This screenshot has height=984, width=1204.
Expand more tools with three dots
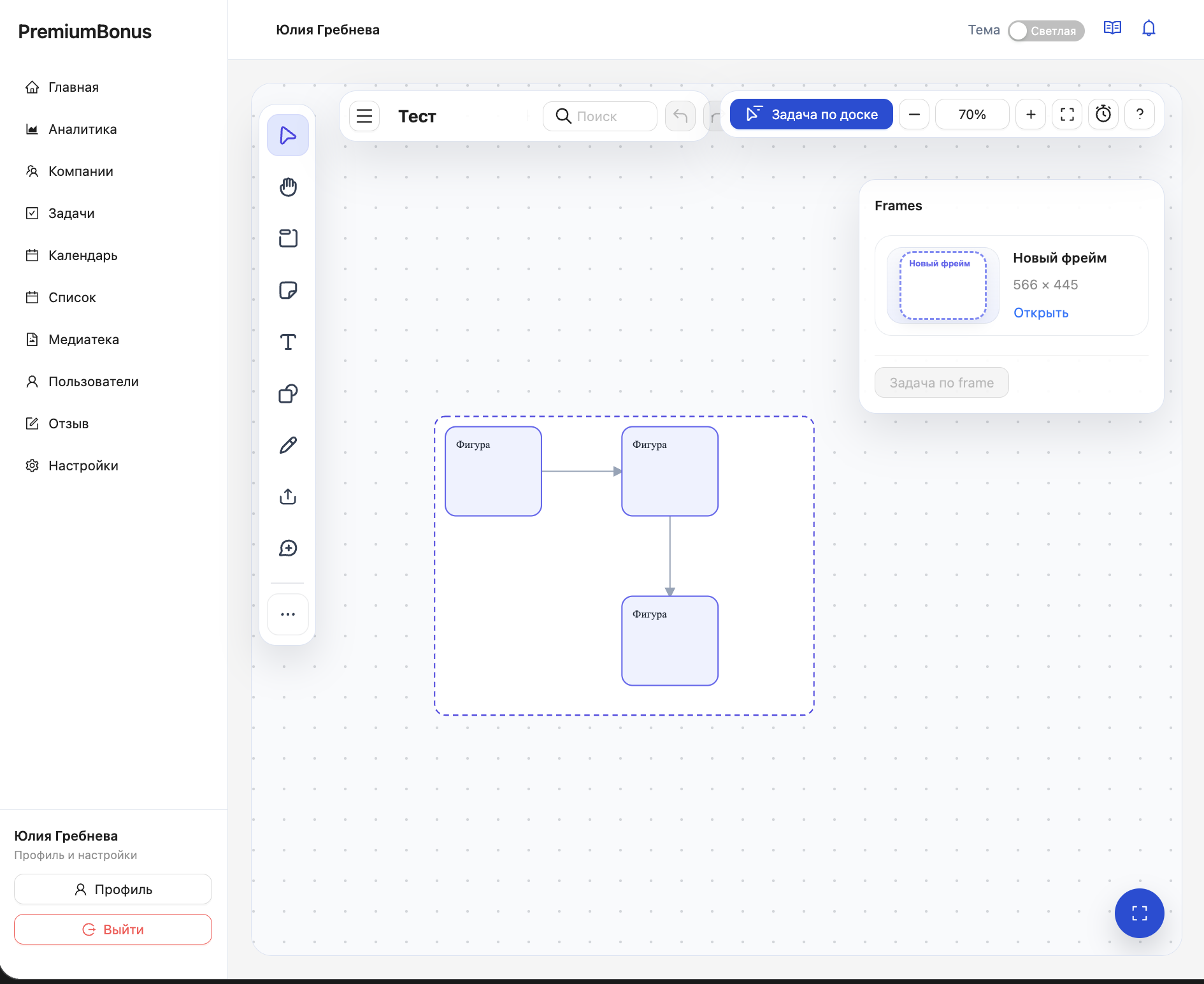point(288,614)
